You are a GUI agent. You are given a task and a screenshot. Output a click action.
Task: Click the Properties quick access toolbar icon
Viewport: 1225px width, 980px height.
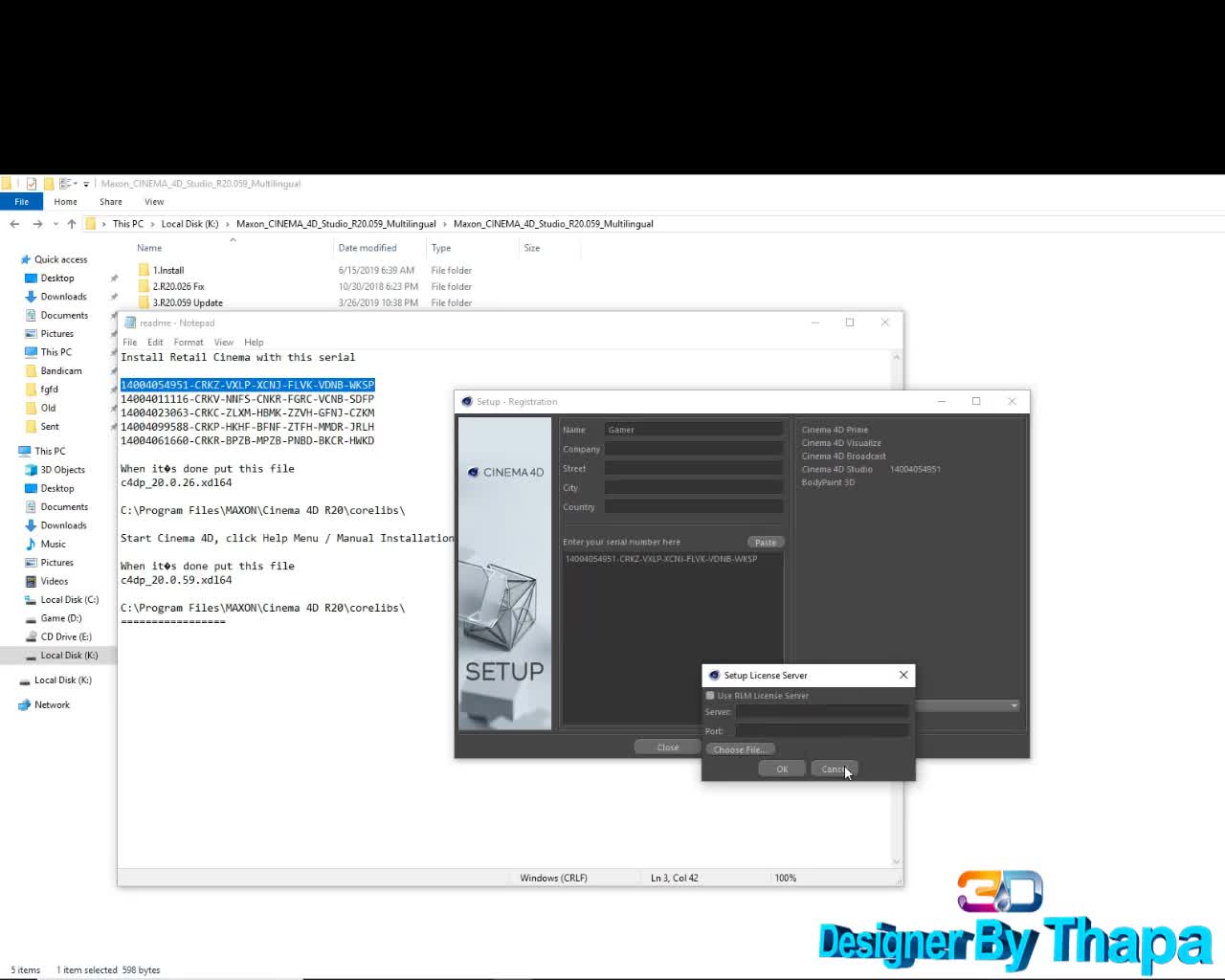click(32, 184)
